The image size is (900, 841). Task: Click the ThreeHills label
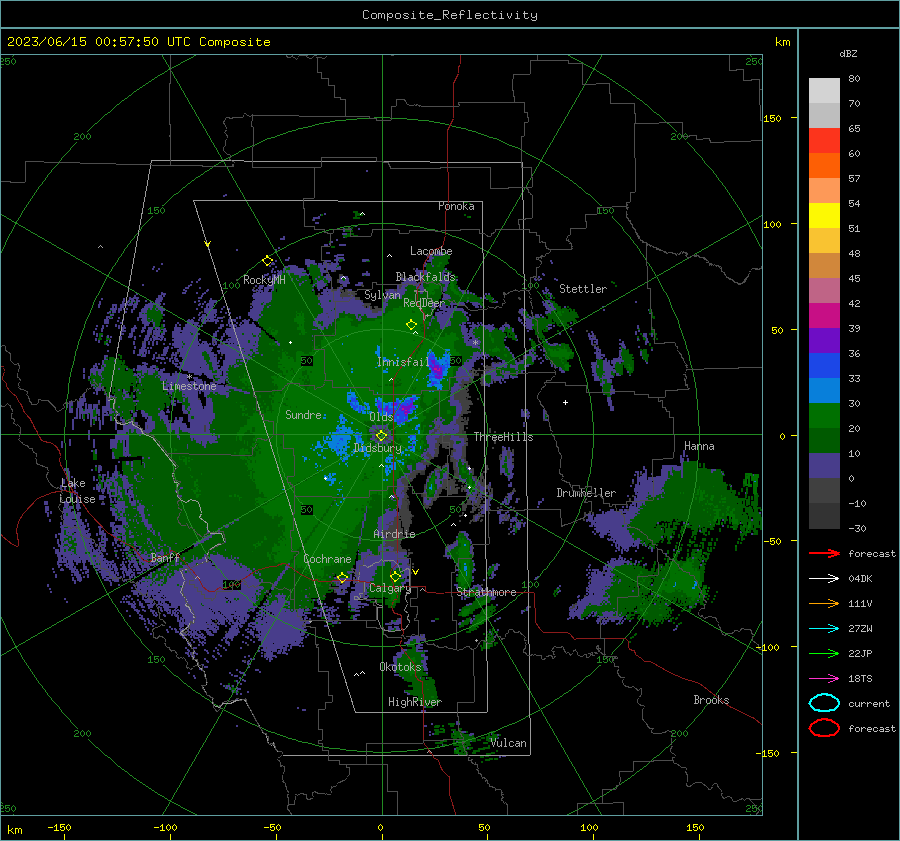tap(503, 437)
